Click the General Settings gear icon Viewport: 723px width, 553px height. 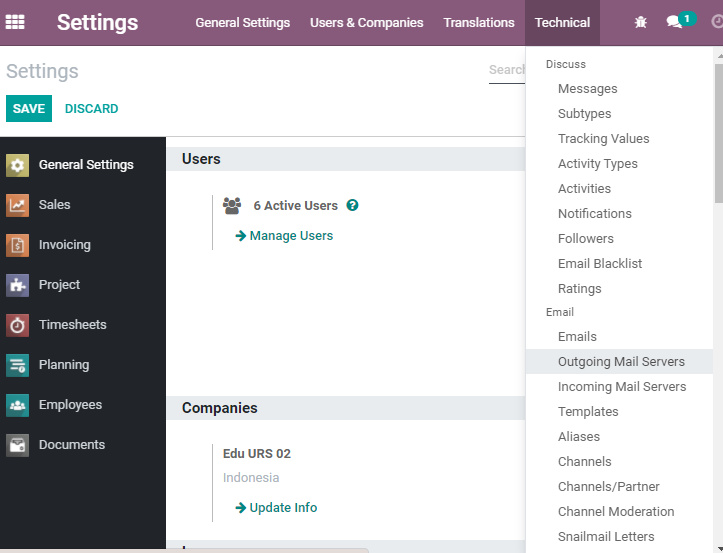(18, 165)
